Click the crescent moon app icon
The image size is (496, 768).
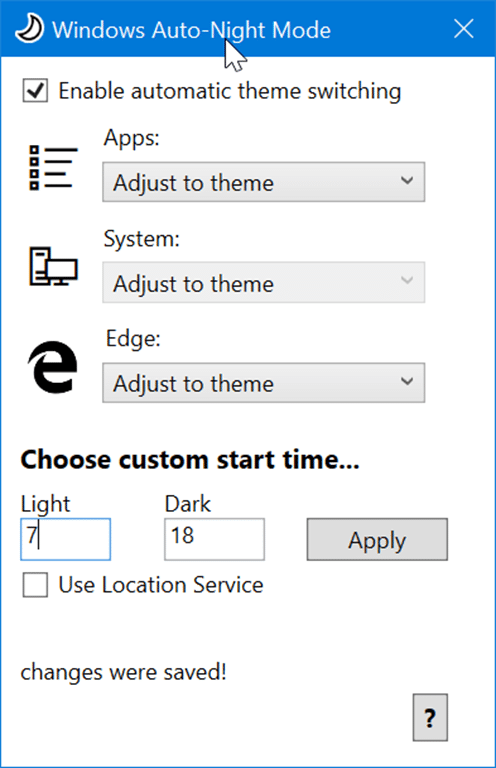pyautogui.click(x=29, y=29)
